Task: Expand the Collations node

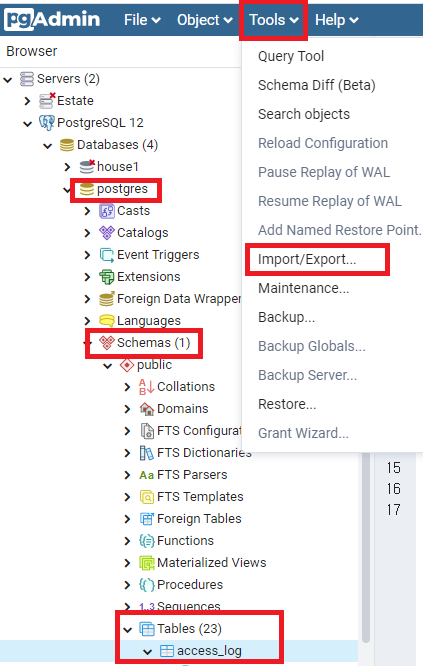Action: (127, 387)
